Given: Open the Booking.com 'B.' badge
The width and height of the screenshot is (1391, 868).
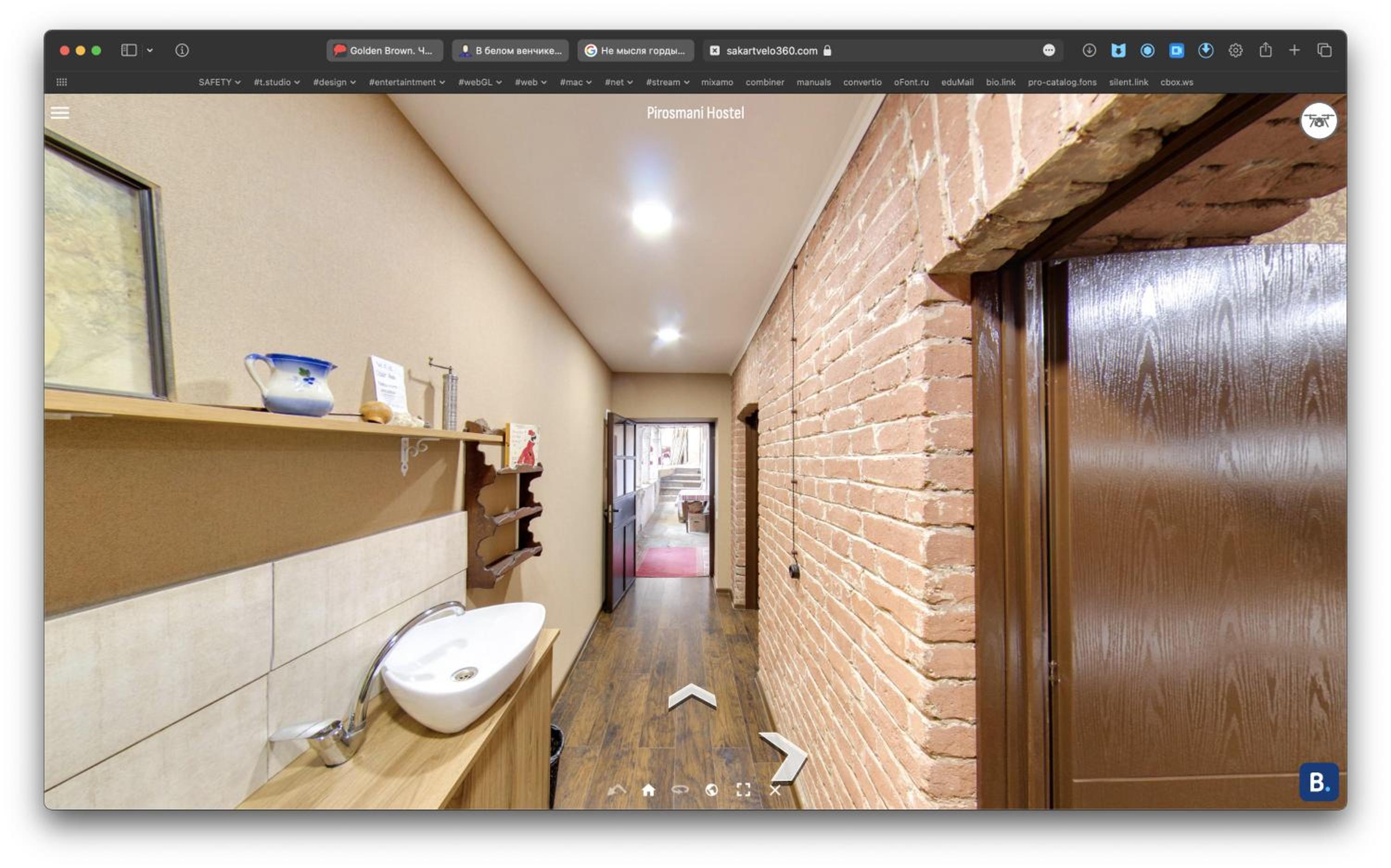Looking at the screenshot, I should click(1318, 781).
